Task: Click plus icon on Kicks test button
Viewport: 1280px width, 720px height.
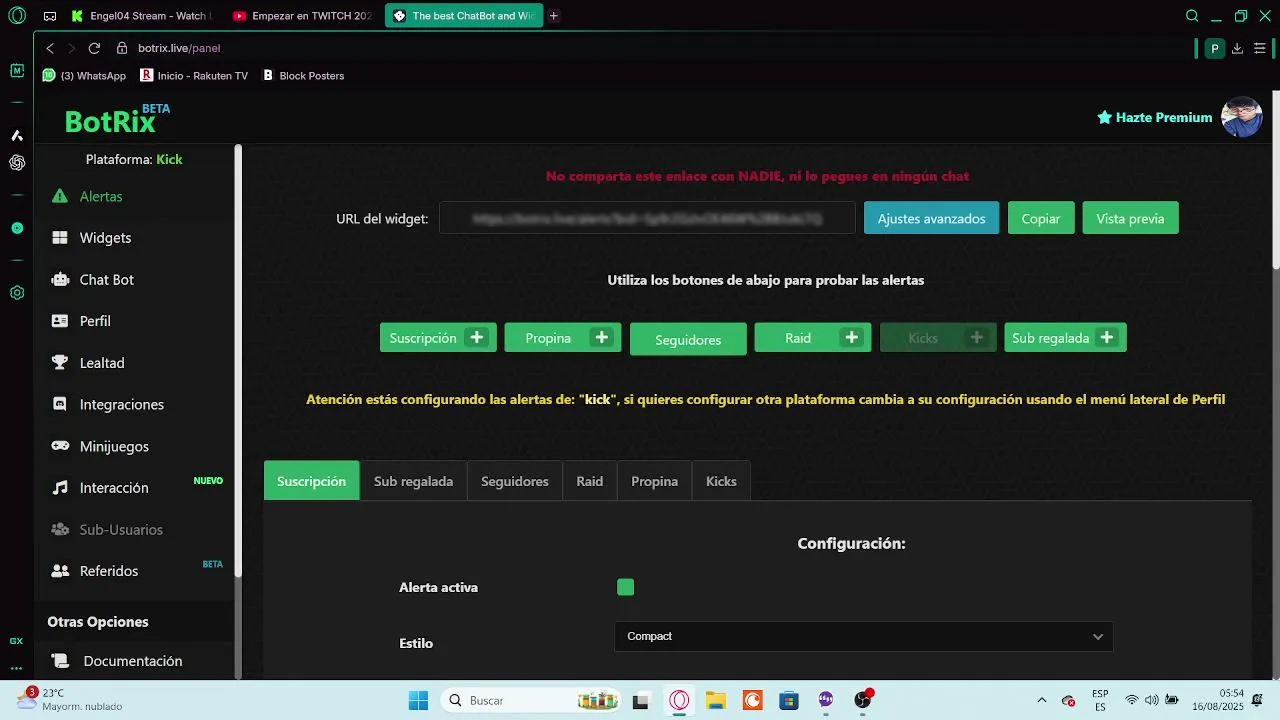Action: (977, 338)
